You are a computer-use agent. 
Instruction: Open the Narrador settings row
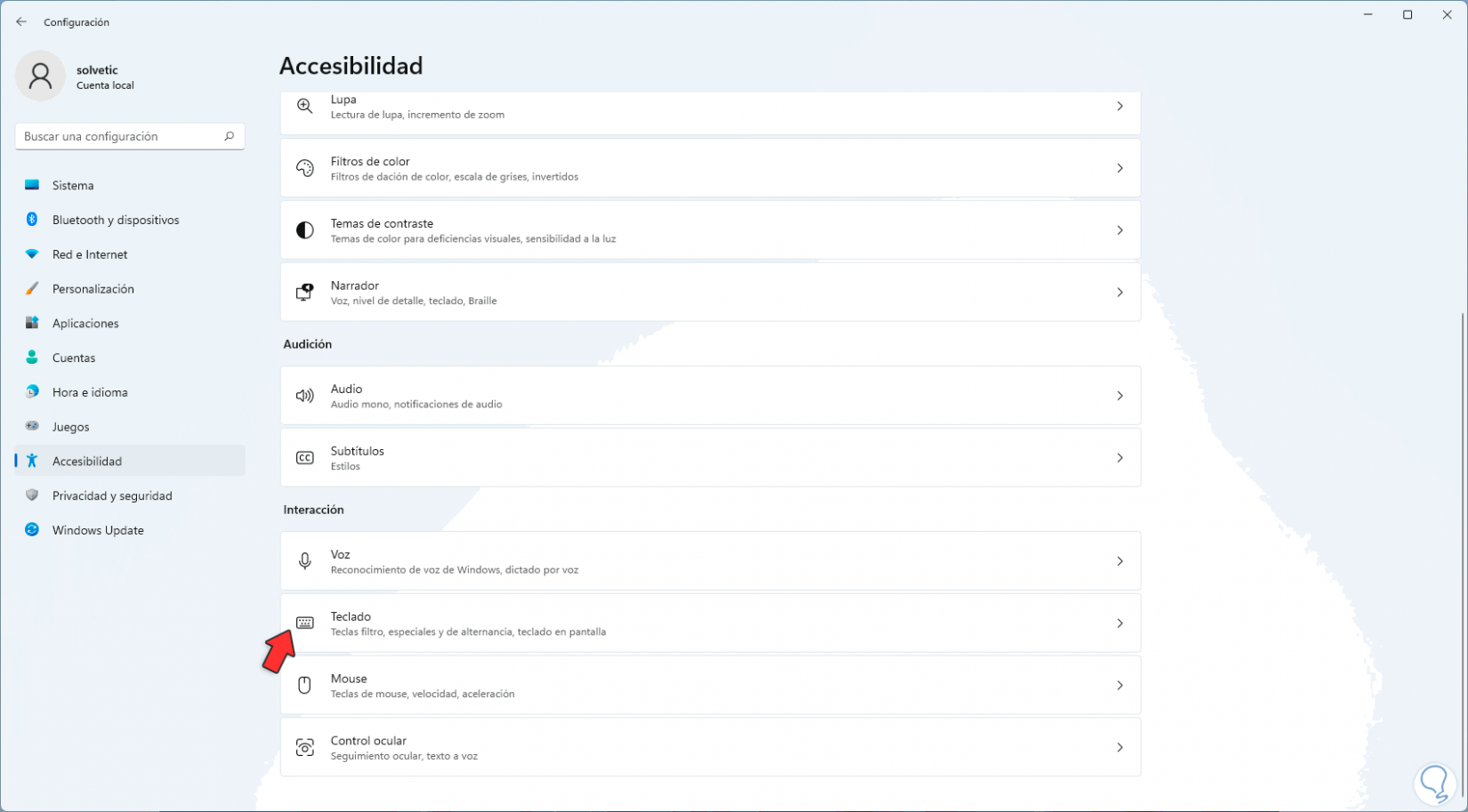click(x=710, y=293)
